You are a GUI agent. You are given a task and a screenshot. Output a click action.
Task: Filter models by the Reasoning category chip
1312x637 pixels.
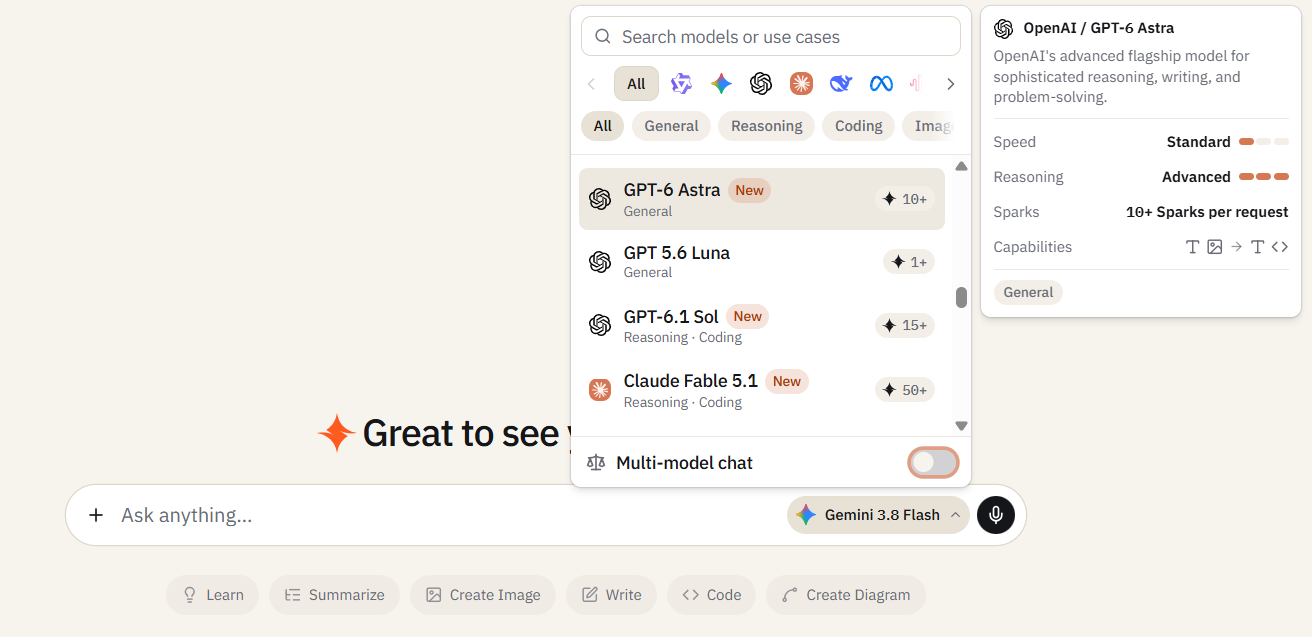pyautogui.click(x=766, y=126)
